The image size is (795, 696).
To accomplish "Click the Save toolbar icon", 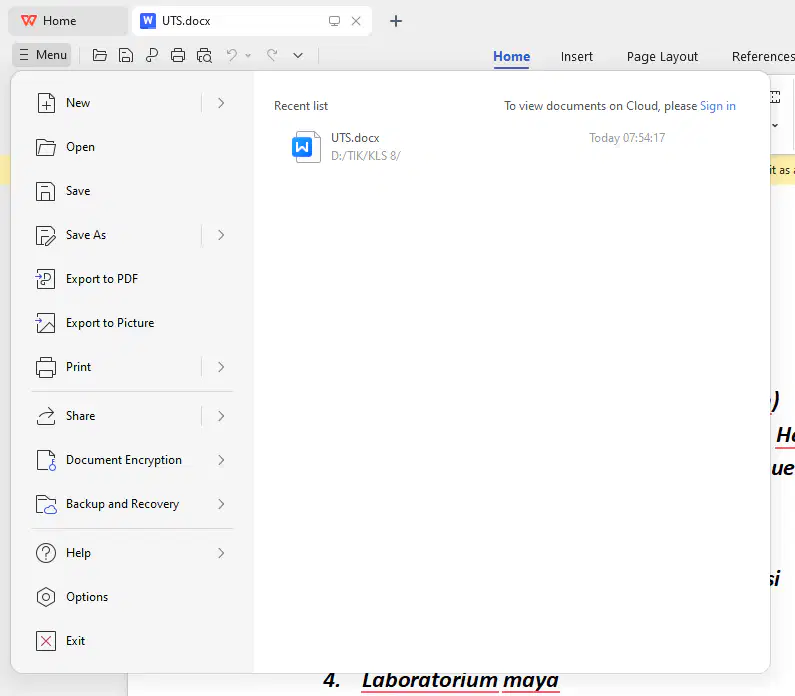I will coord(126,55).
